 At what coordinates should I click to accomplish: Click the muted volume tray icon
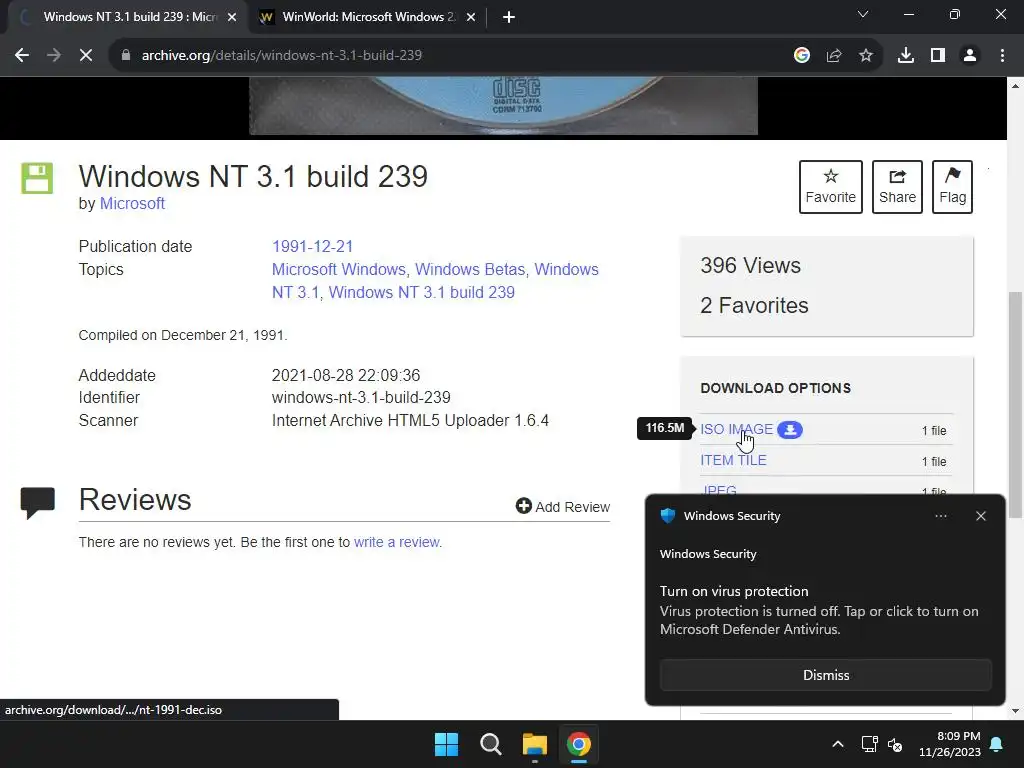895,744
